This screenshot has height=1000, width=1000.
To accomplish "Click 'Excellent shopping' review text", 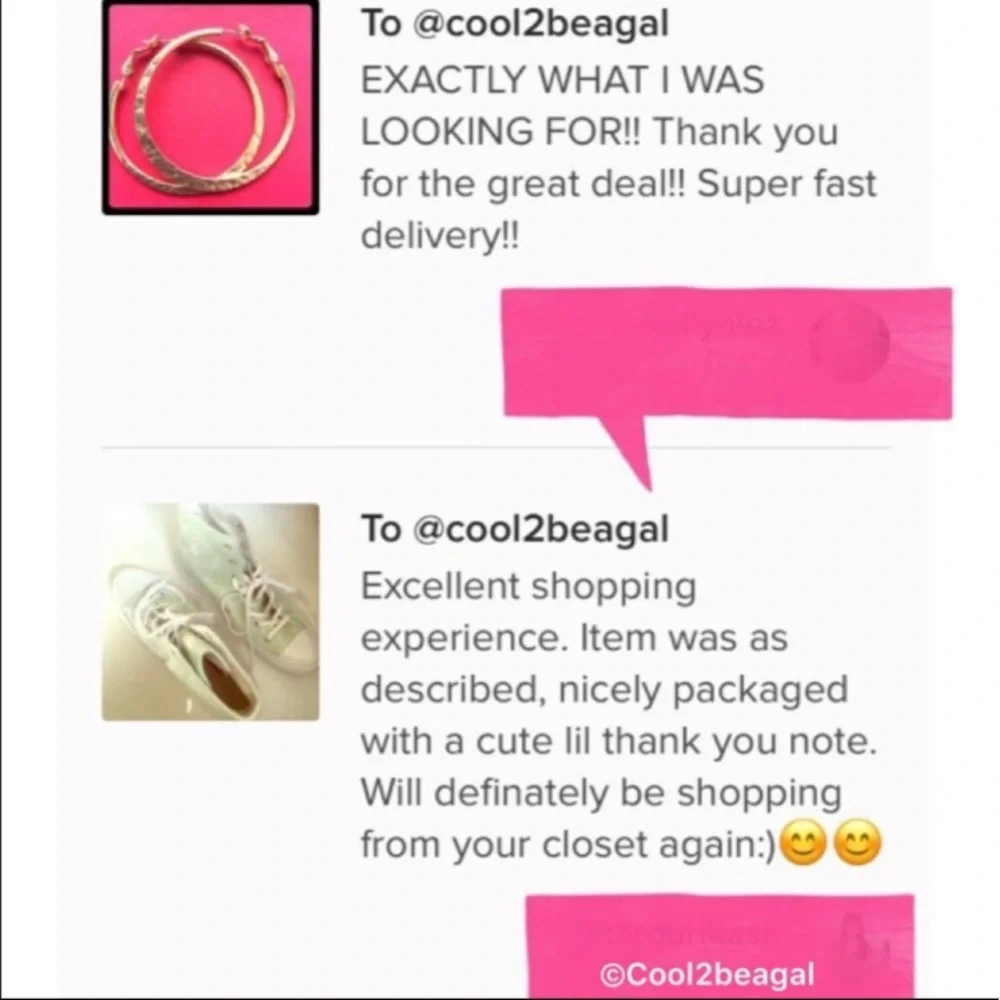I will pyautogui.click(x=529, y=587).
